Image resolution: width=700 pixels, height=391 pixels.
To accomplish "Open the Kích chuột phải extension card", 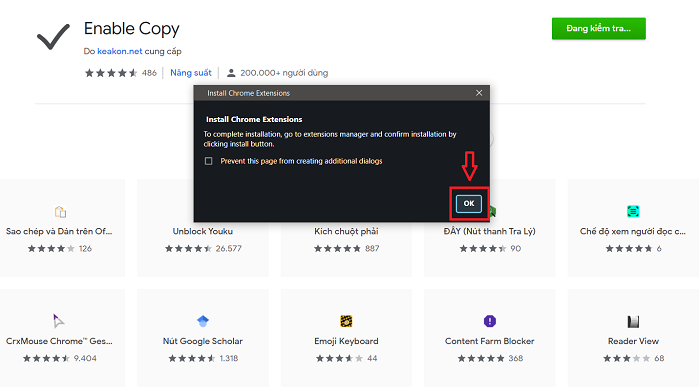I will pyautogui.click(x=346, y=231).
